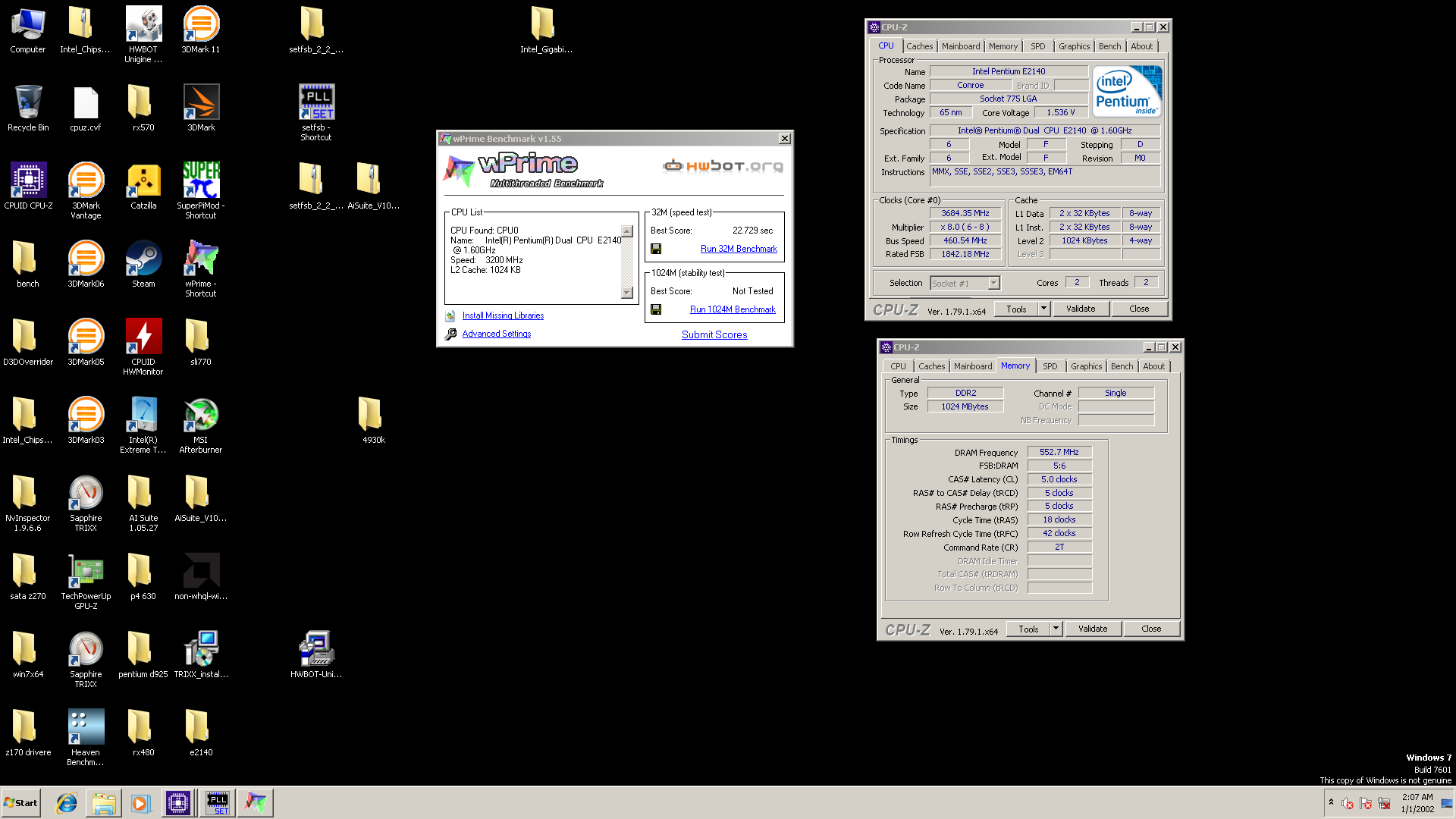The height and width of the screenshot is (819, 1456).
Task: Switch to Caches tab in top CPU-Z
Action: click(x=919, y=46)
